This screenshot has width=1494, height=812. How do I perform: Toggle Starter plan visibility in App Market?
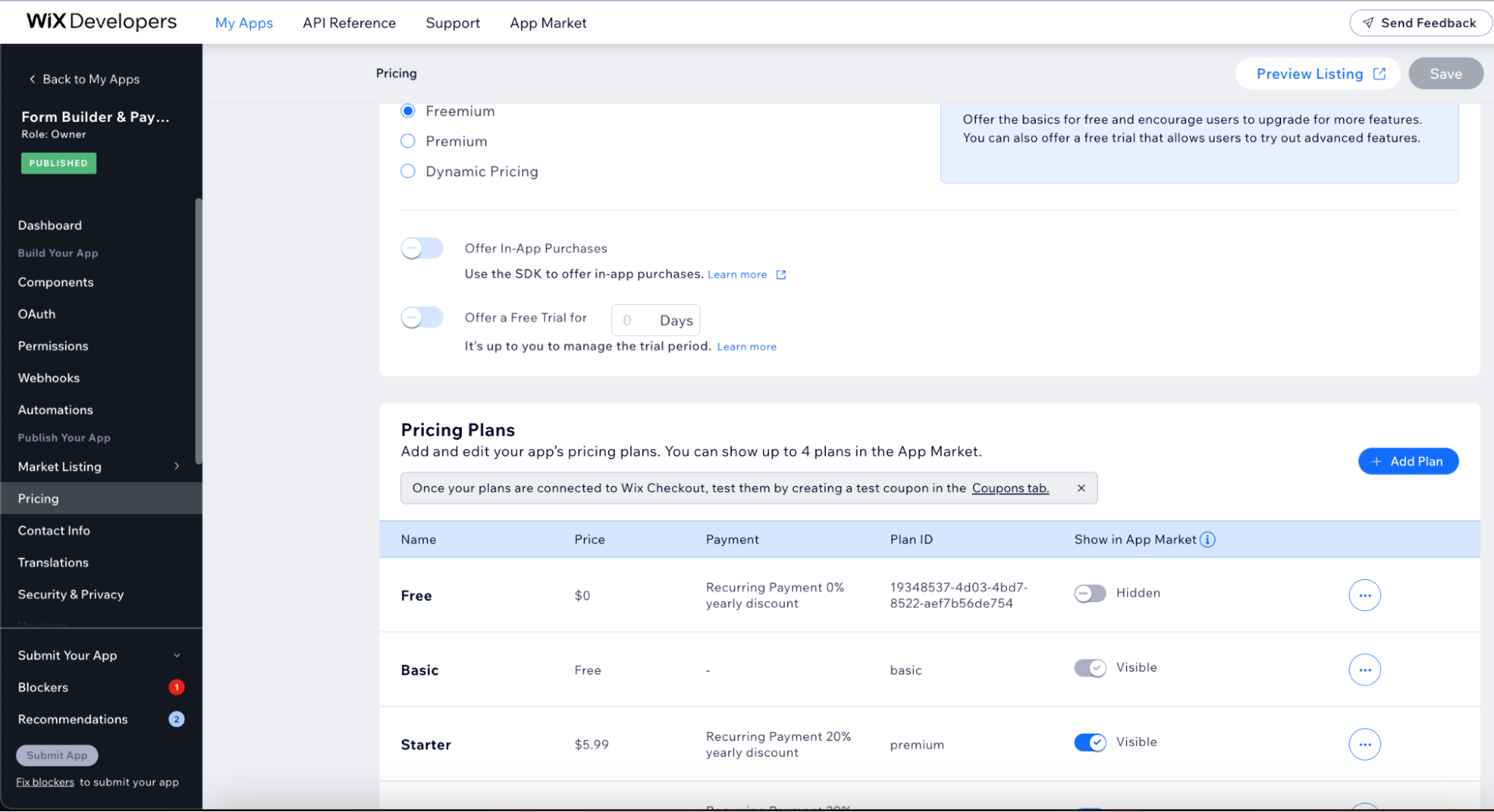(x=1090, y=743)
